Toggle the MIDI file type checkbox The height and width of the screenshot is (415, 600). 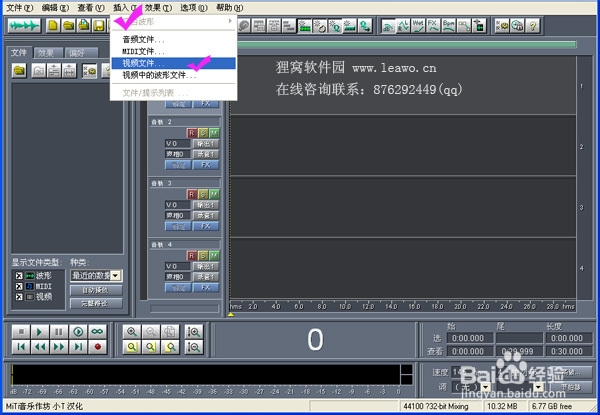19,286
